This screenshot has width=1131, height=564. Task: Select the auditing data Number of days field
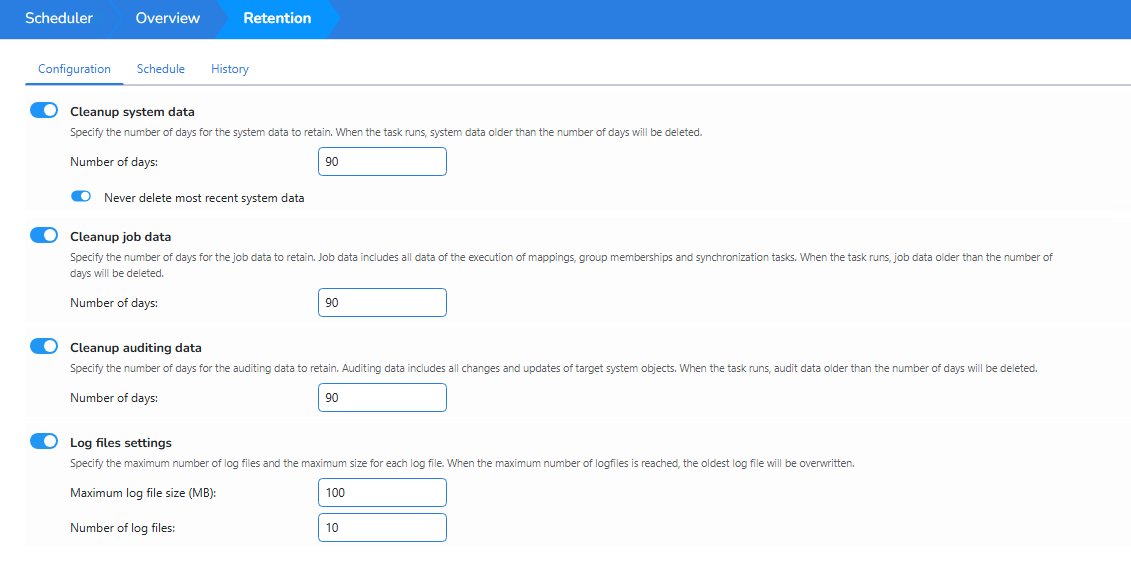click(x=382, y=398)
